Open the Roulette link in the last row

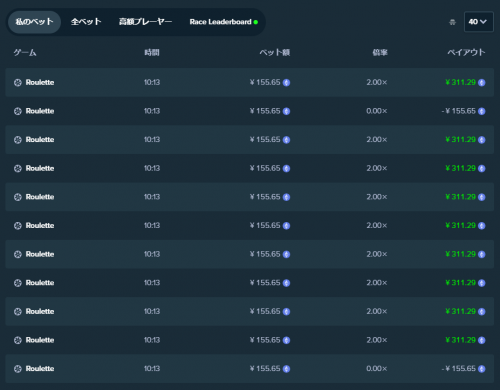40,369
